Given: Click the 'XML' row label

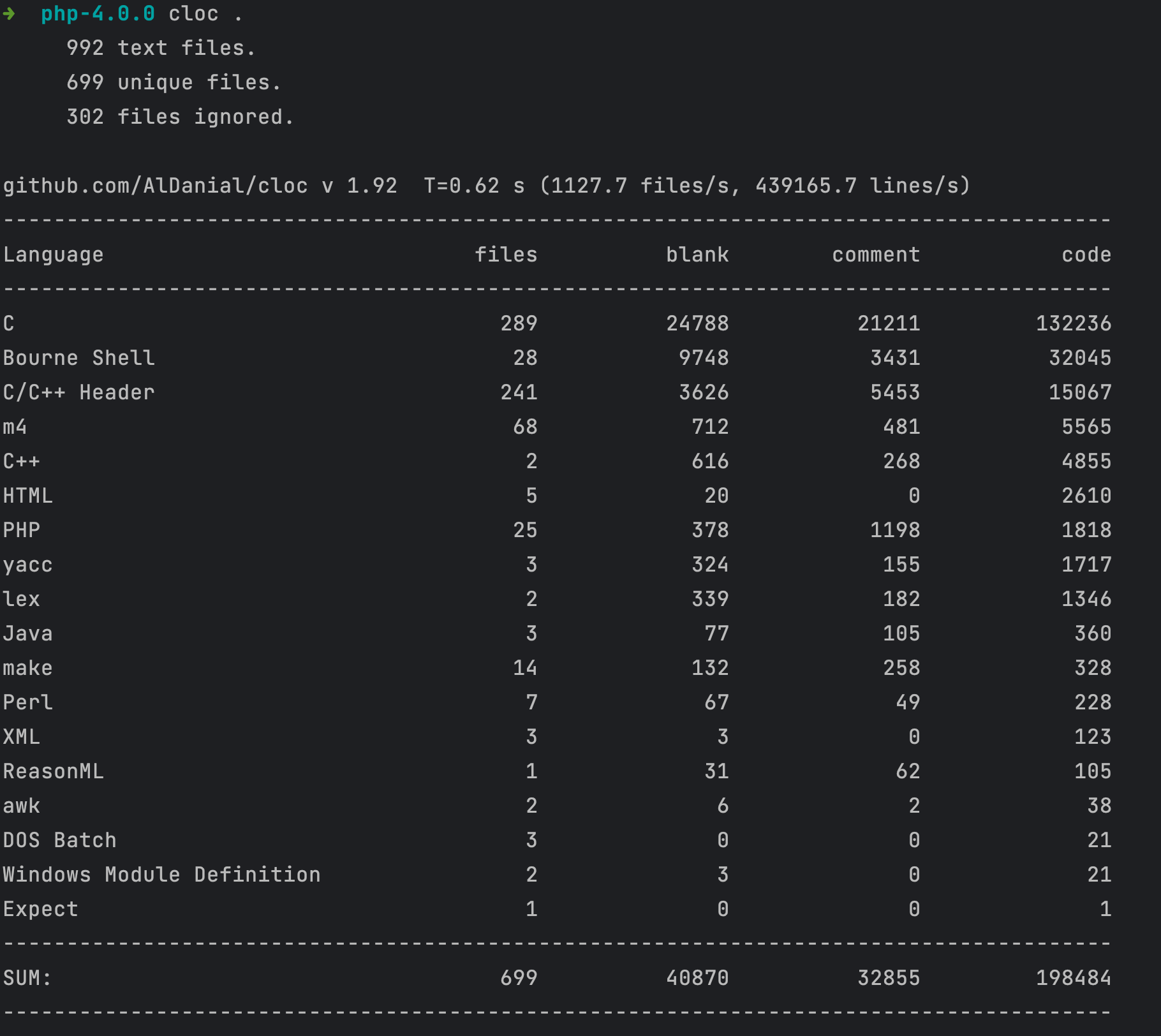Looking at the screenshot, I should pyautogui.click(x=21, y=737).
